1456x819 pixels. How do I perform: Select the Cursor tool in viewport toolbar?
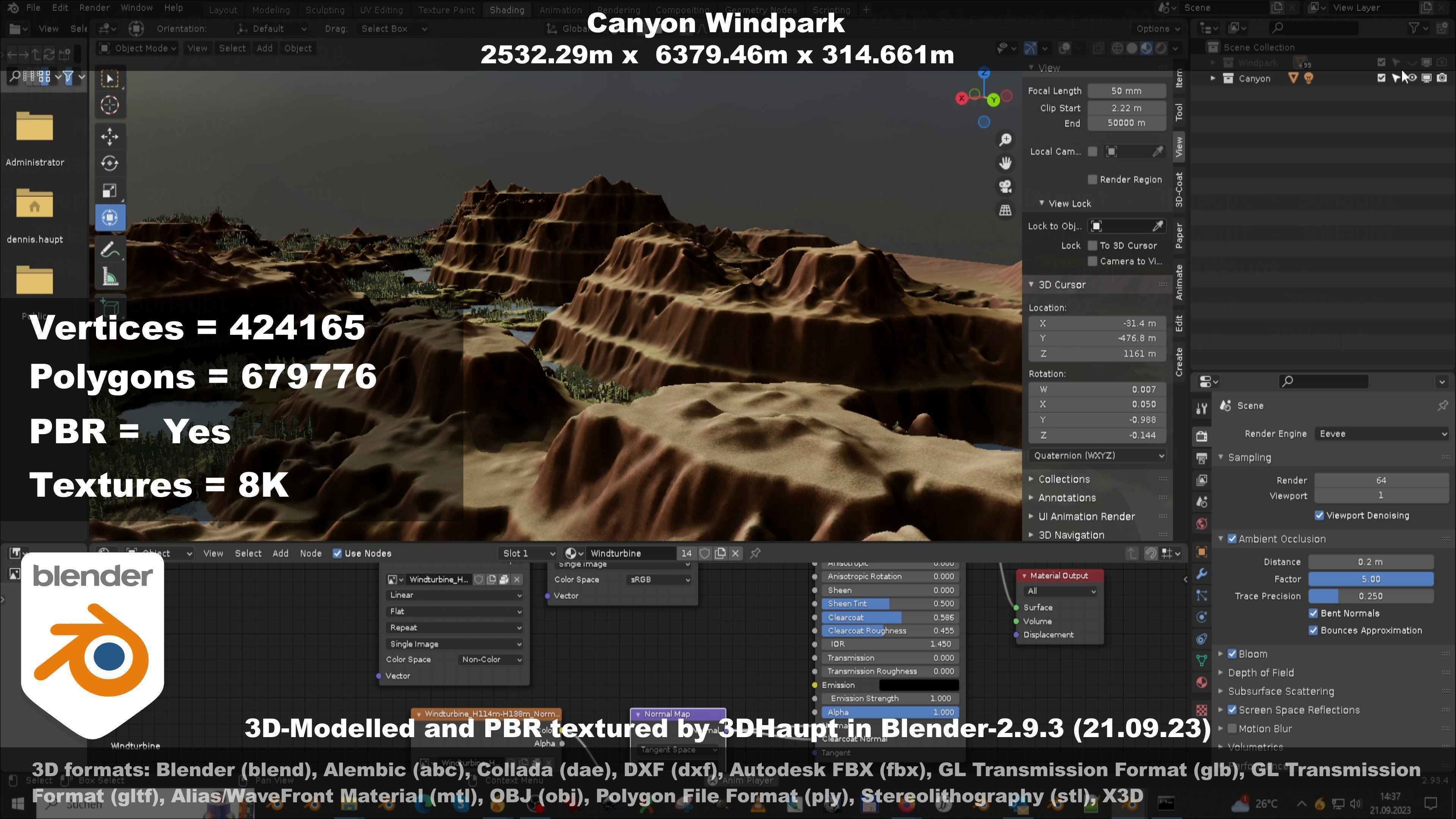110,105
